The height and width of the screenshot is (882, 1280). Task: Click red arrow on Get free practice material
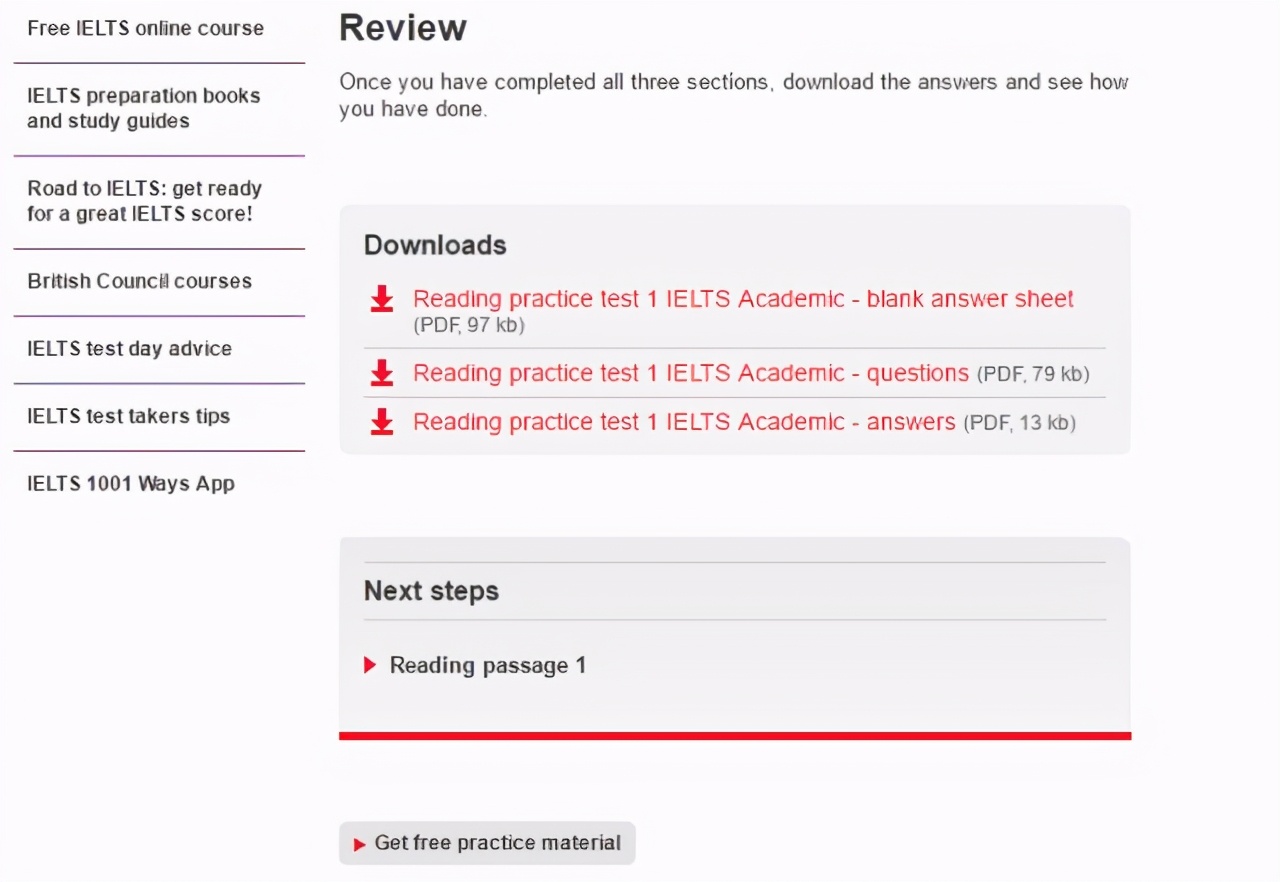[x=360, y=844]
